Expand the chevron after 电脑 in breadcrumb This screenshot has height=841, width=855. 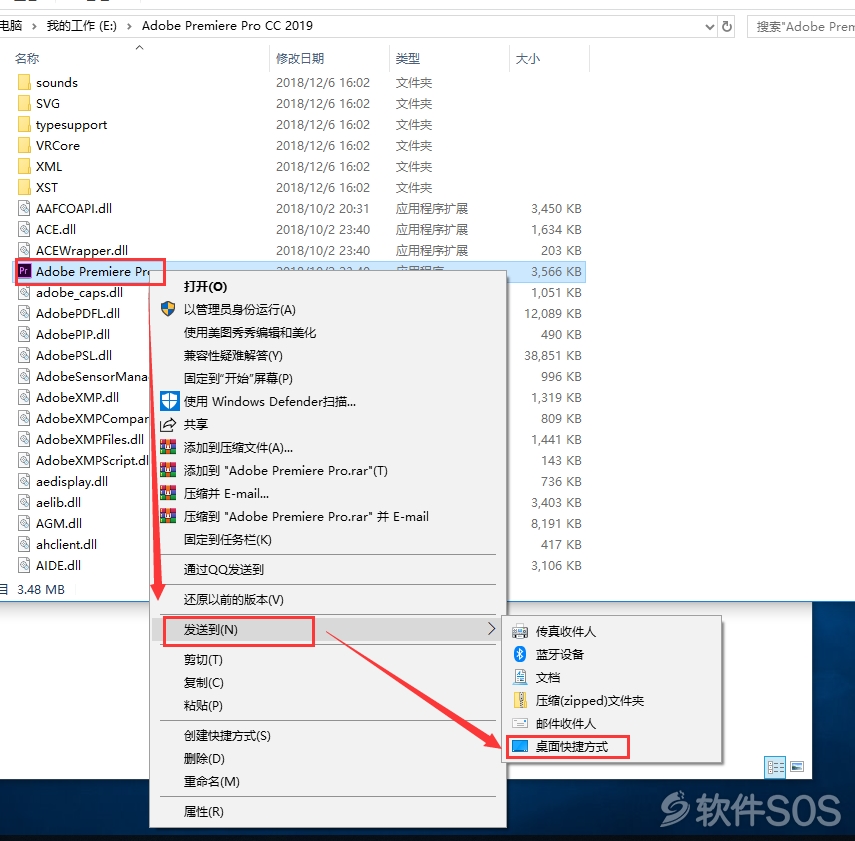(x=34, y=26)
